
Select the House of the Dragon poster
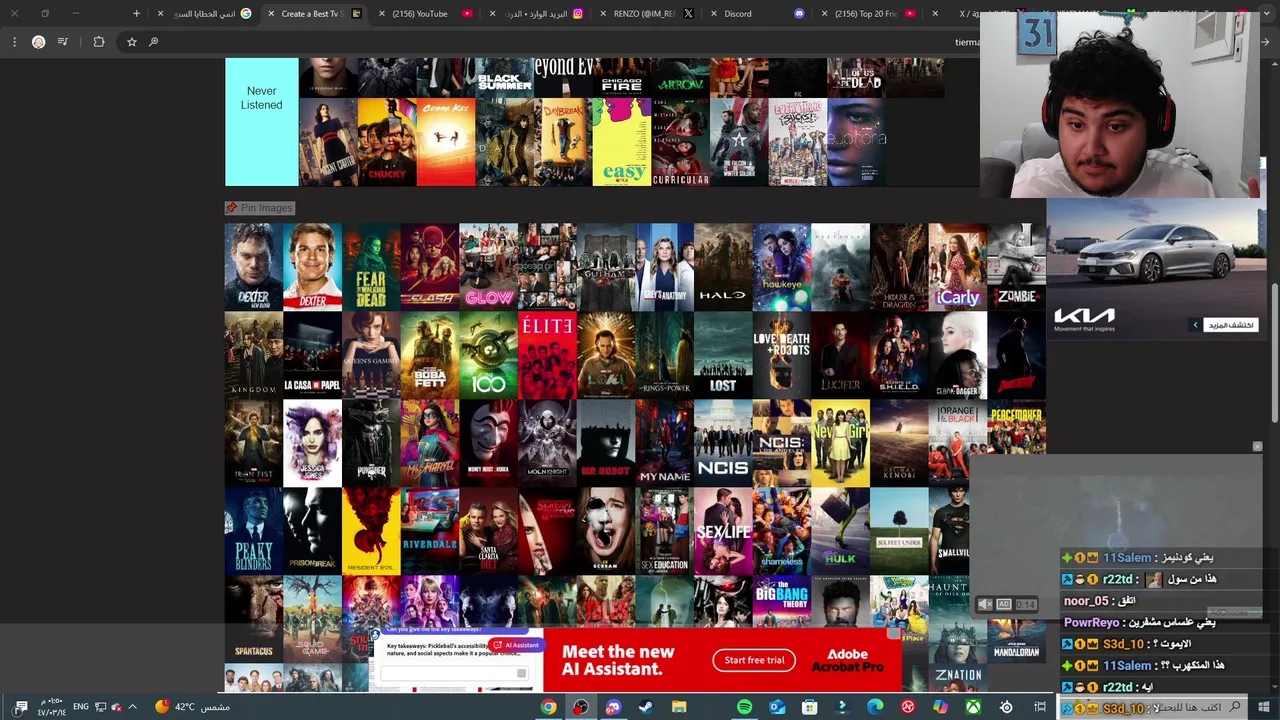(899, 267)
